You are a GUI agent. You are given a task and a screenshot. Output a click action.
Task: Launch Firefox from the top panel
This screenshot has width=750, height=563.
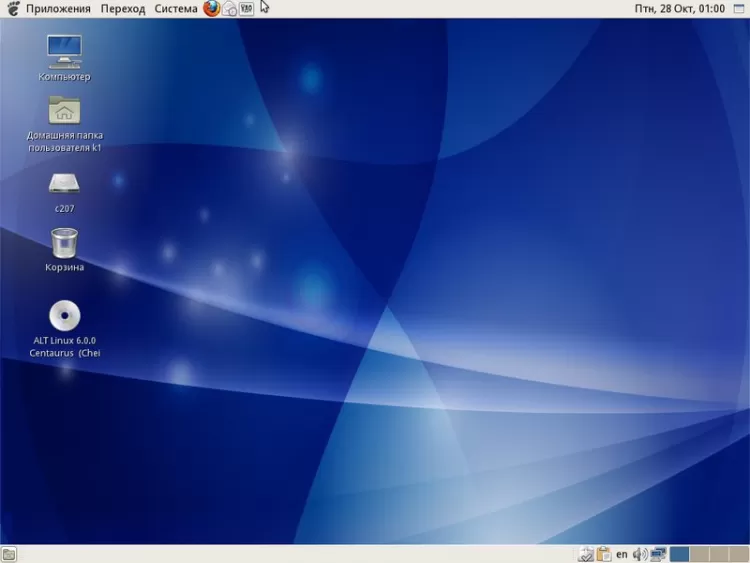211,8
